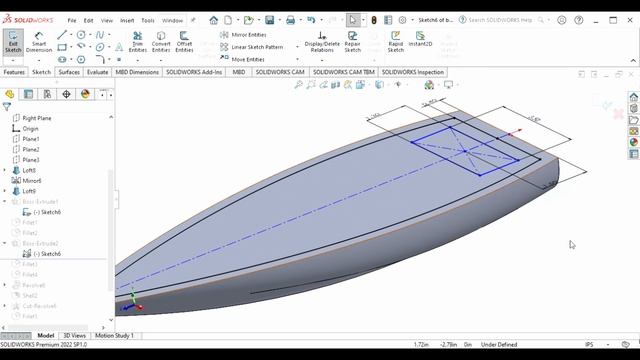
Task: Open the File menu
Action: 72,20
